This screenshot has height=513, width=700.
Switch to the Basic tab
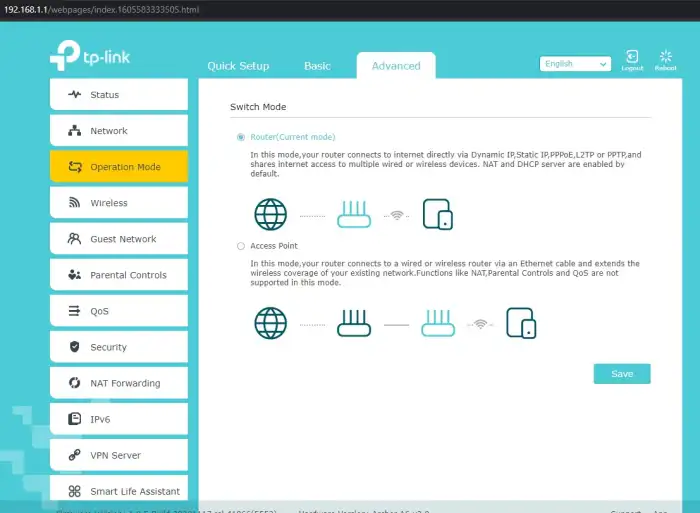(317, 66)
